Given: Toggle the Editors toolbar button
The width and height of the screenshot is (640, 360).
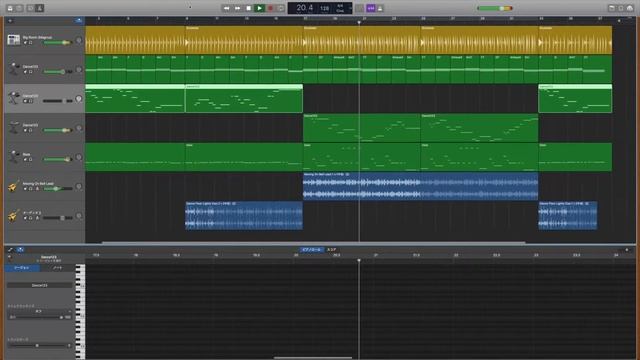Looking at the screenshot, I should (x=40, y=8).
